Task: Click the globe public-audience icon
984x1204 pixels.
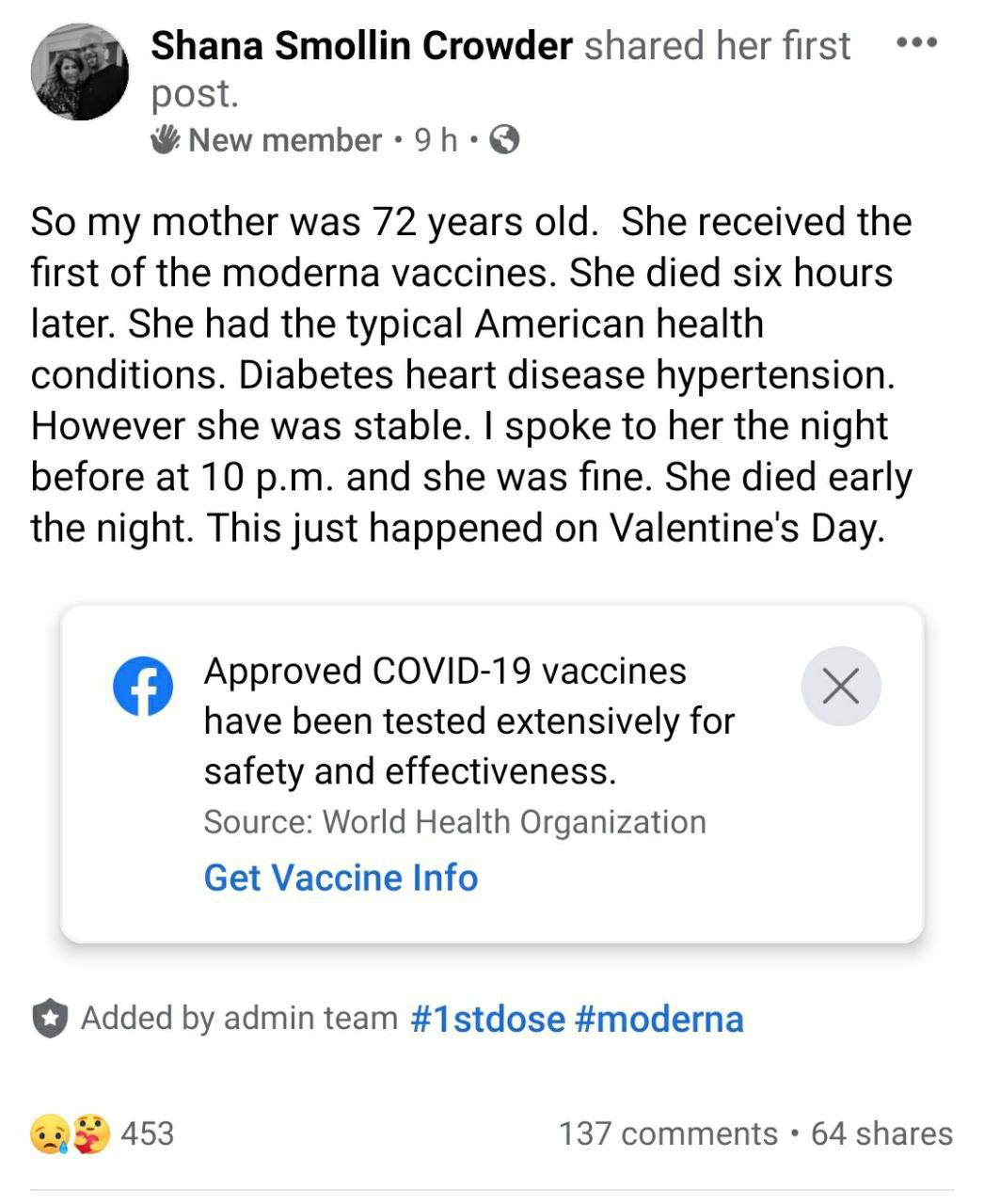Action: point(506,140)
